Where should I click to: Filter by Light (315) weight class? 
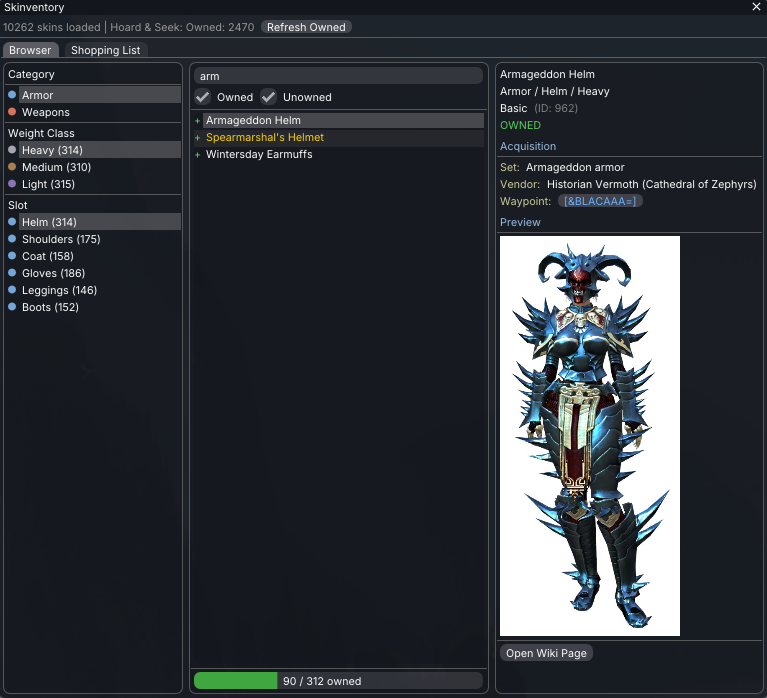100,184
